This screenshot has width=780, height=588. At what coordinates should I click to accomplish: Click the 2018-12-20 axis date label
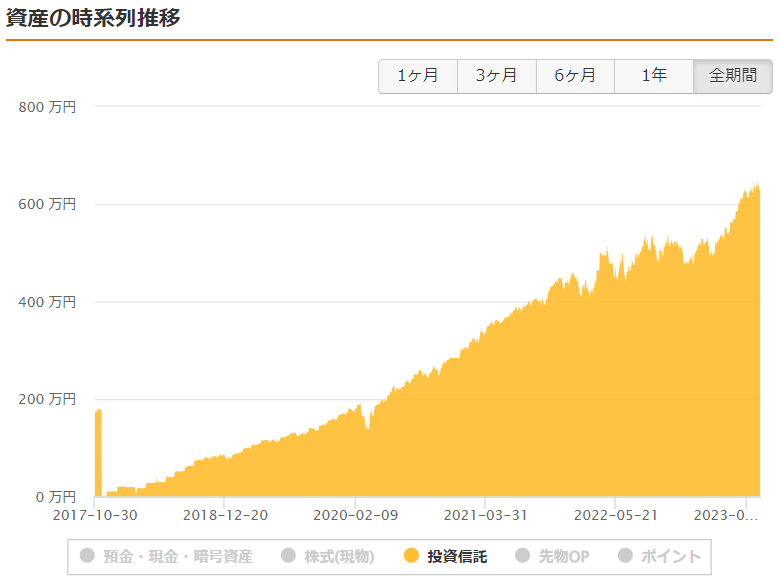225,515
